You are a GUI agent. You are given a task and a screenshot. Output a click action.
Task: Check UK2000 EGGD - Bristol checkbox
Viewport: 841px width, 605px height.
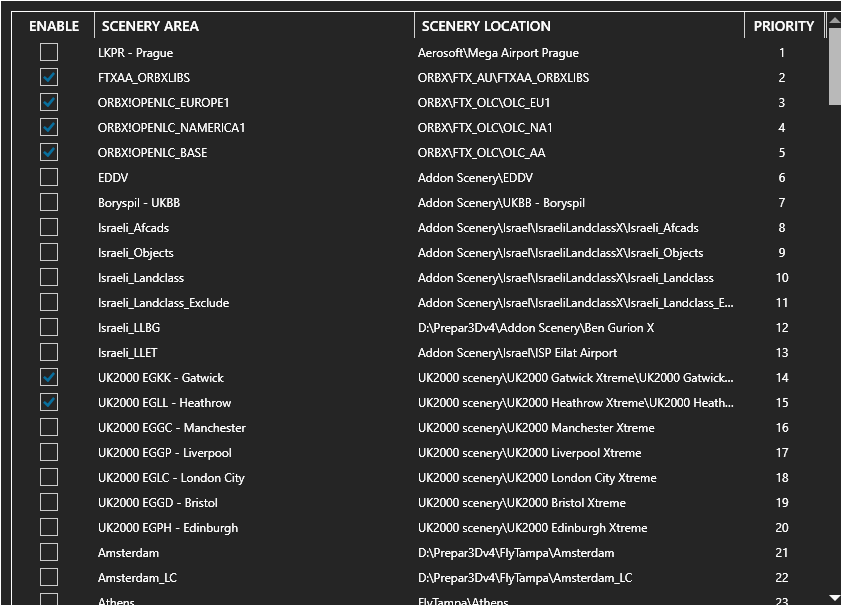point(49,503)
